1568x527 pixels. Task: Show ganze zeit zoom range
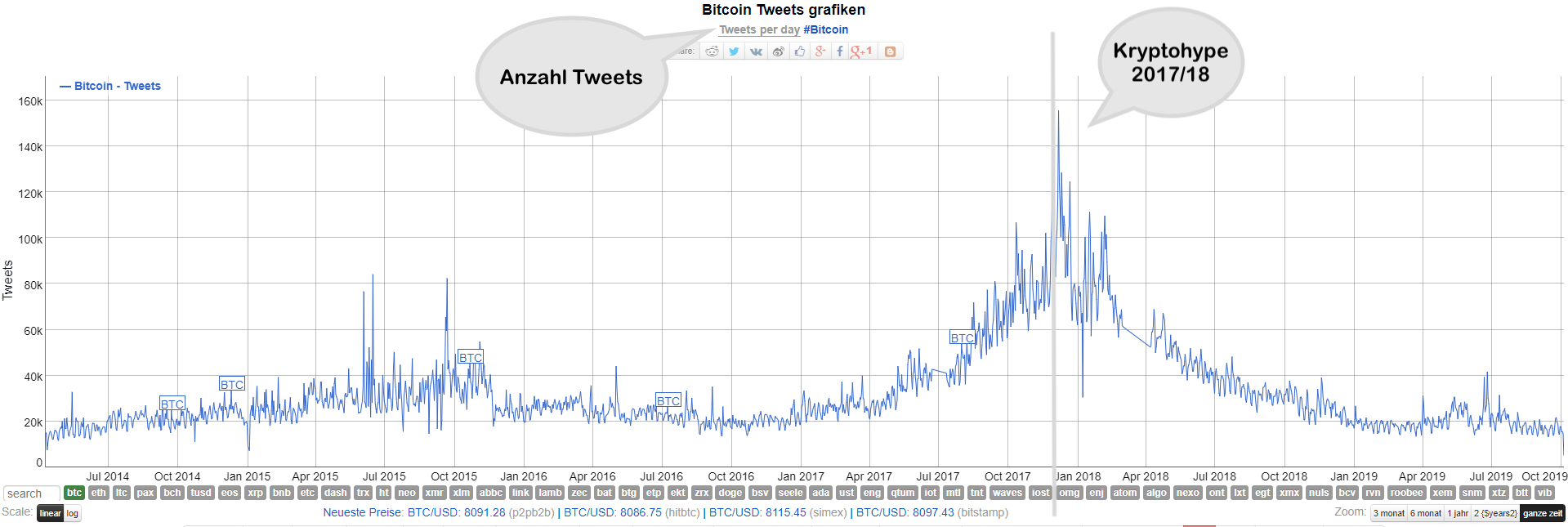tap(1542, 513)
